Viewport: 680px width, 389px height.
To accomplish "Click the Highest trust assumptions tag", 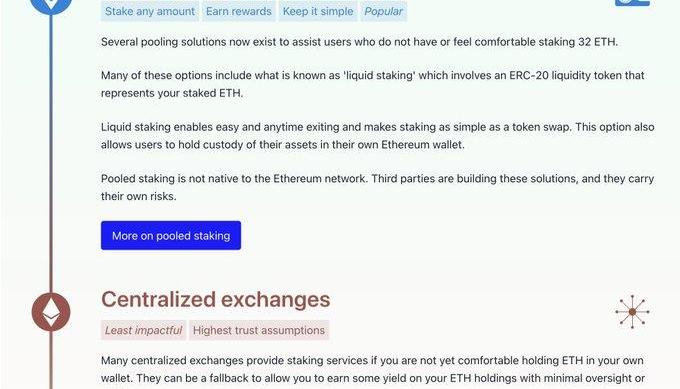I will [259, 330].
